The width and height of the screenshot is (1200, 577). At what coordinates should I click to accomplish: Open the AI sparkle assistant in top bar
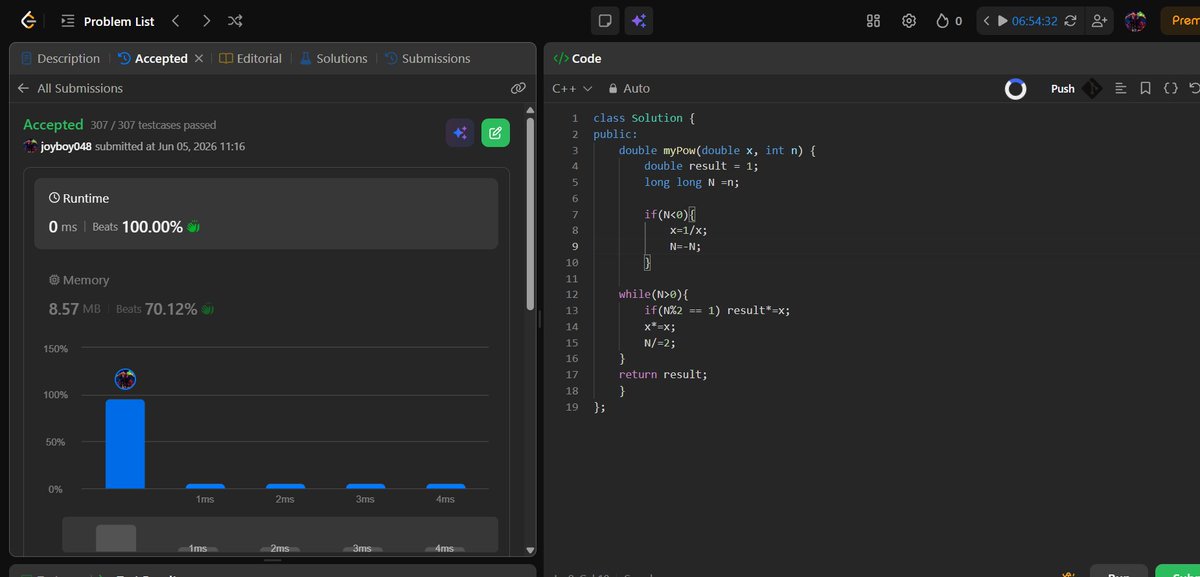coord(638,20)
